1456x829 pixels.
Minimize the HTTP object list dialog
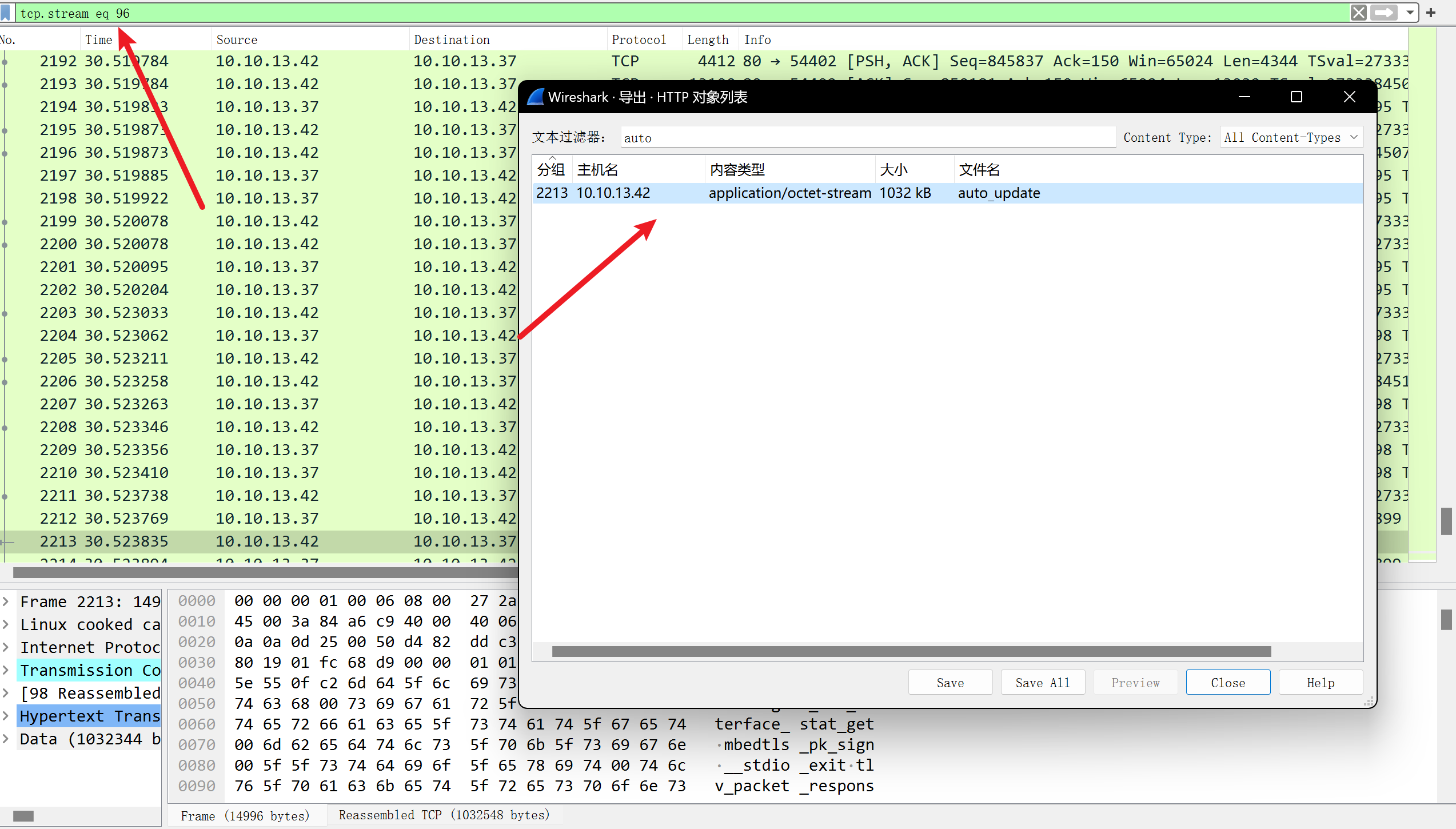point(1244,97)
